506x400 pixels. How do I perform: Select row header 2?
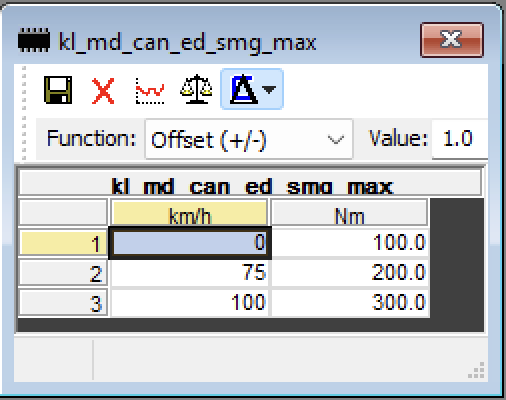[63, 273]
